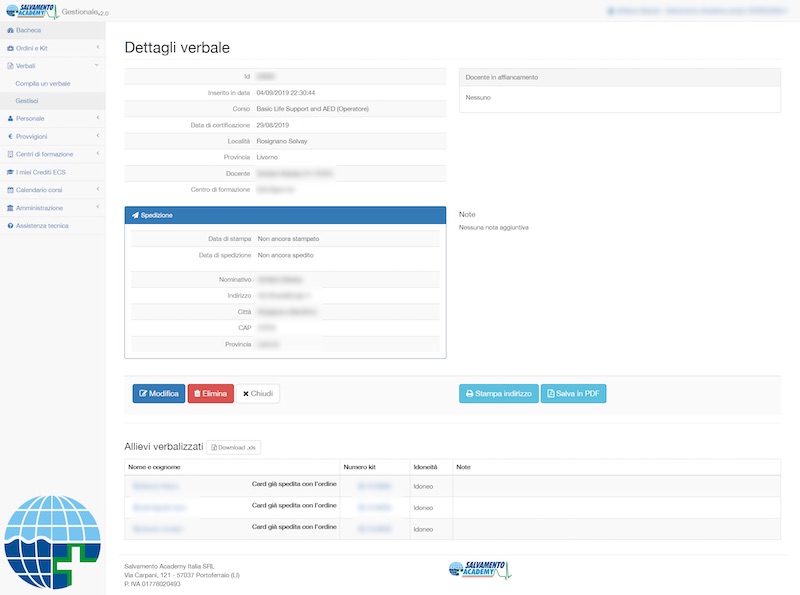Click the I miei Crediti ECS graduation icon

click(x=10, y=172)
